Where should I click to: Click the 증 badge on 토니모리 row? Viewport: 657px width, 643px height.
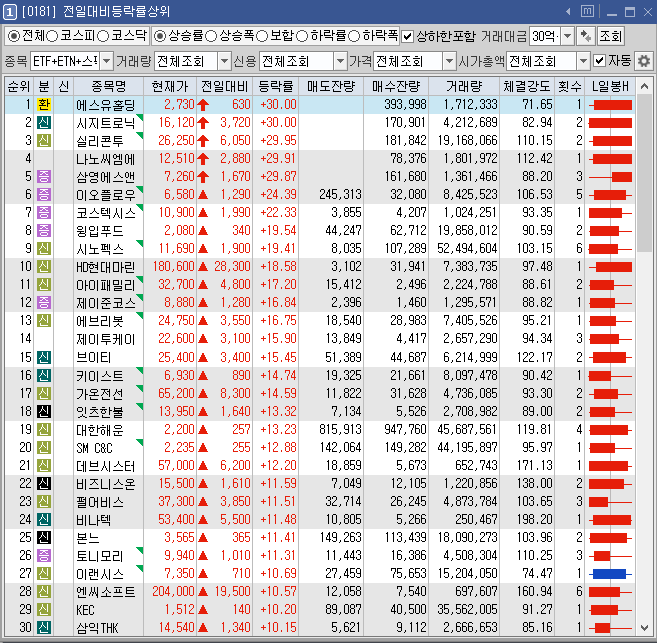click(44, 556)
